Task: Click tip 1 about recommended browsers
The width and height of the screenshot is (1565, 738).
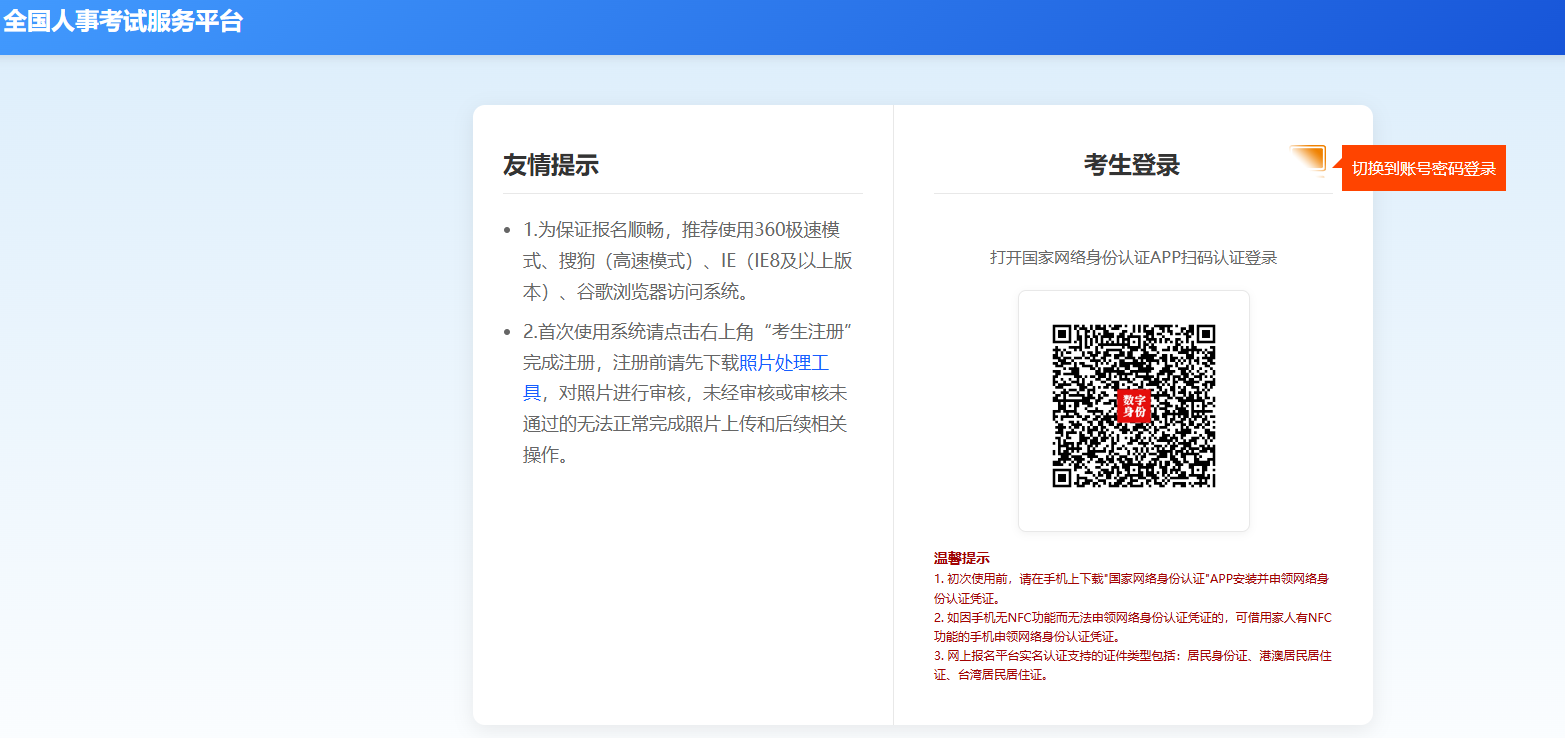Action: coord(688,261)
